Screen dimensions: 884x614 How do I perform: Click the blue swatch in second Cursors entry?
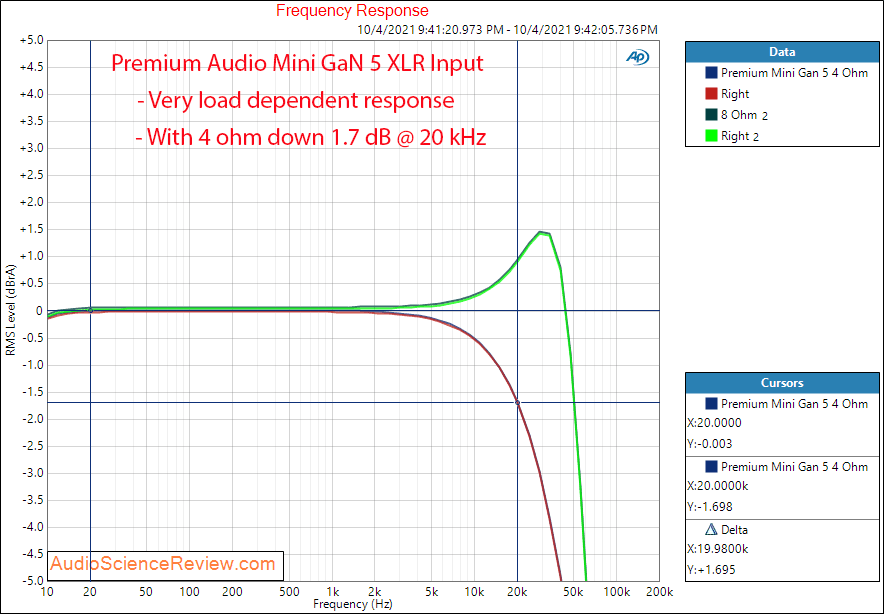pyautogui.click(x=711, y=467)
